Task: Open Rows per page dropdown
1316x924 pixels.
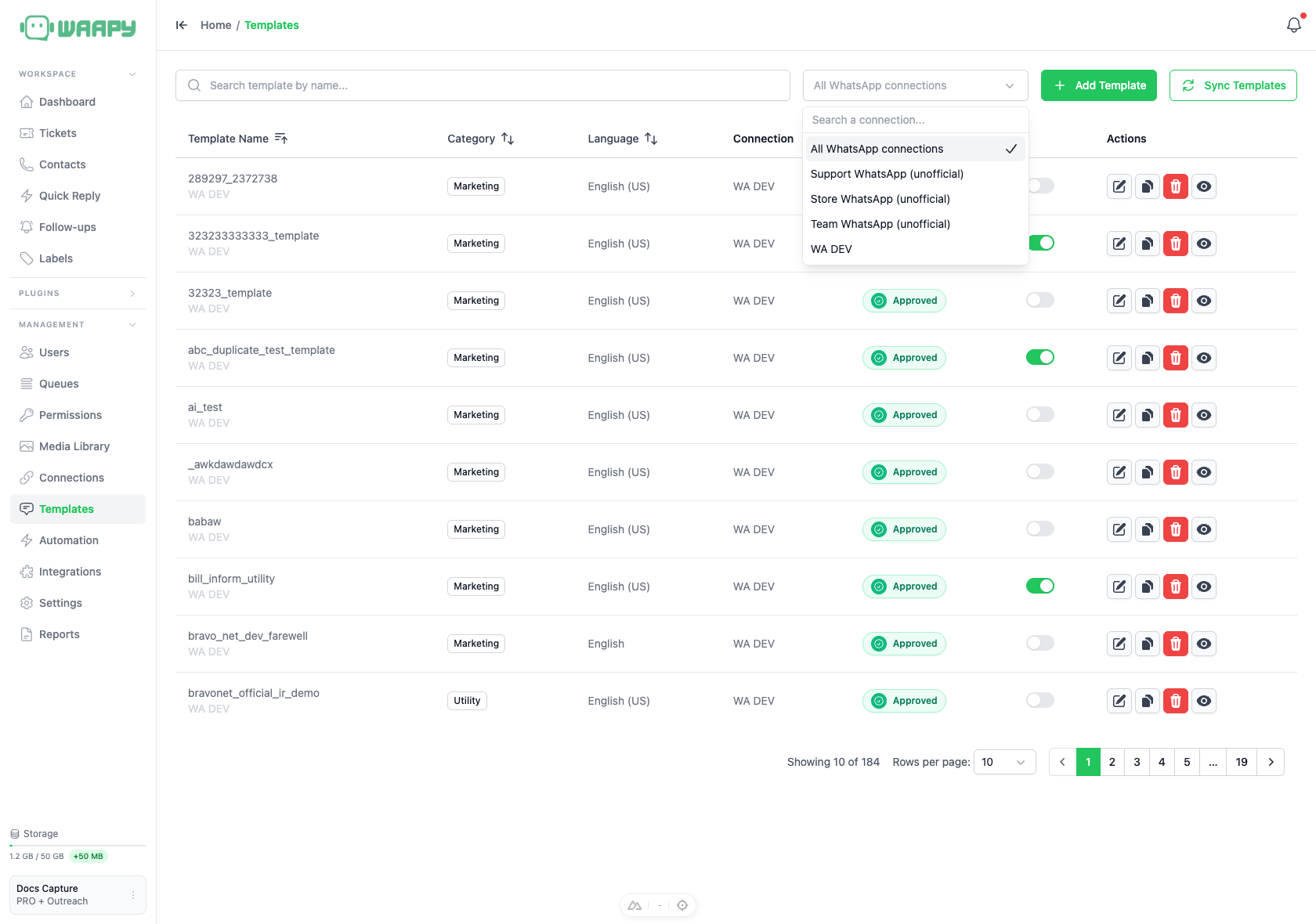Action: (1004, 762)
